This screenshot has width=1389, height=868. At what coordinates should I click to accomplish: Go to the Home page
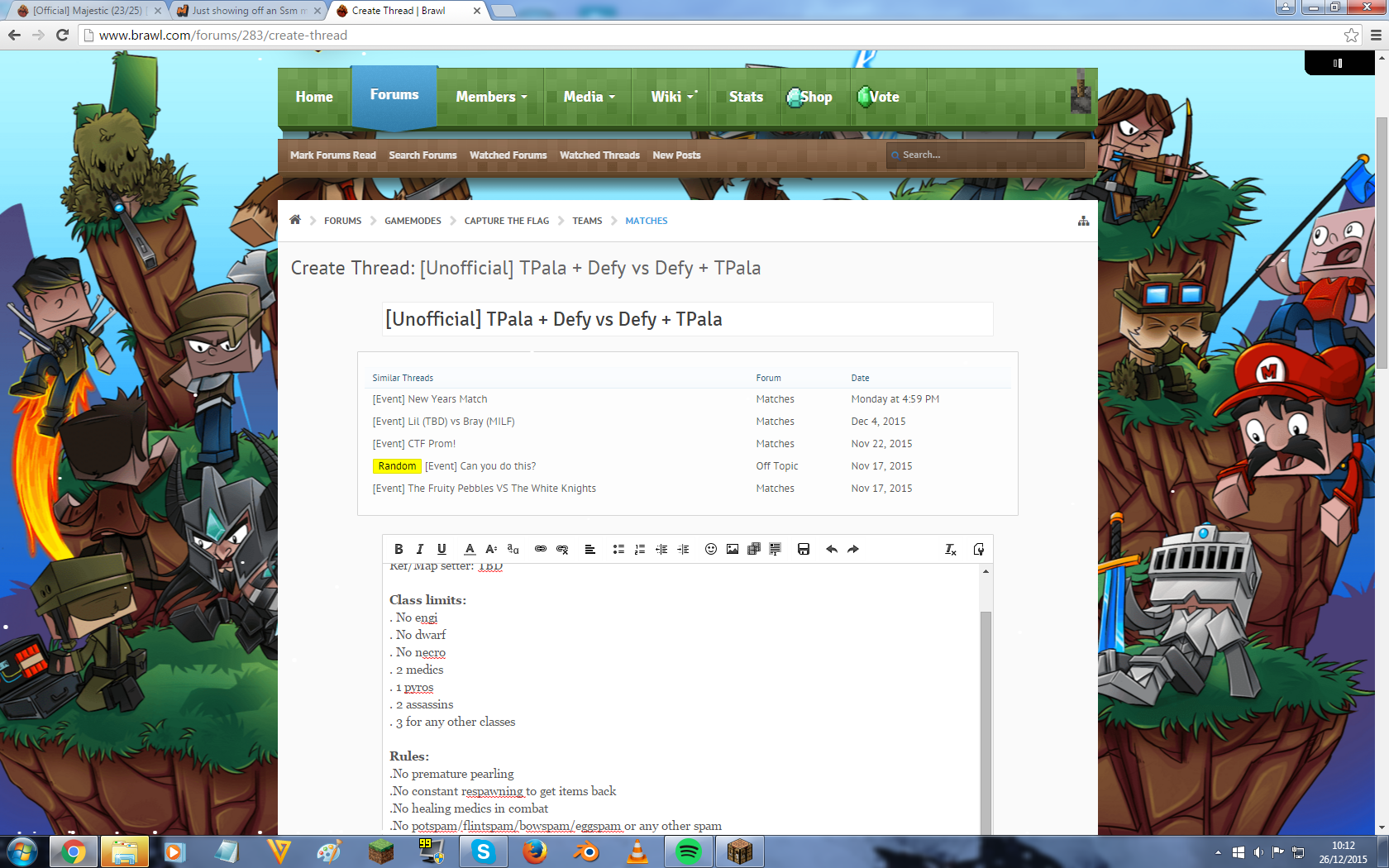click(314, 97)
